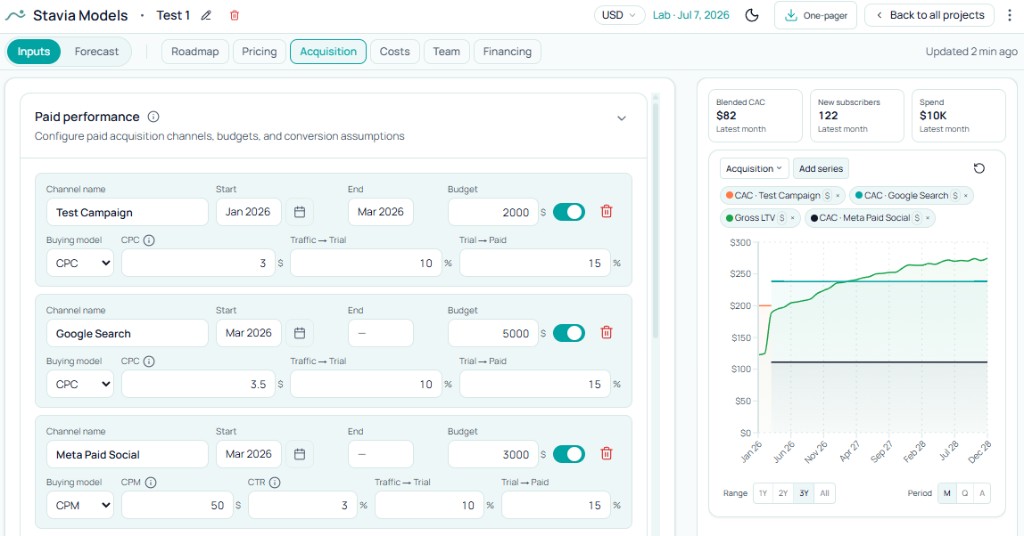
Task: Set chart period to monthly M
Action: tap(947, 493)
